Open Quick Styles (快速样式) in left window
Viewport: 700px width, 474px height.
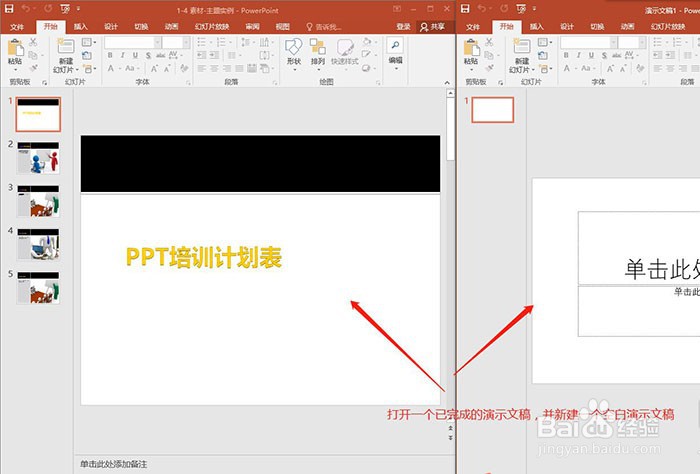(x=345, y=52)
